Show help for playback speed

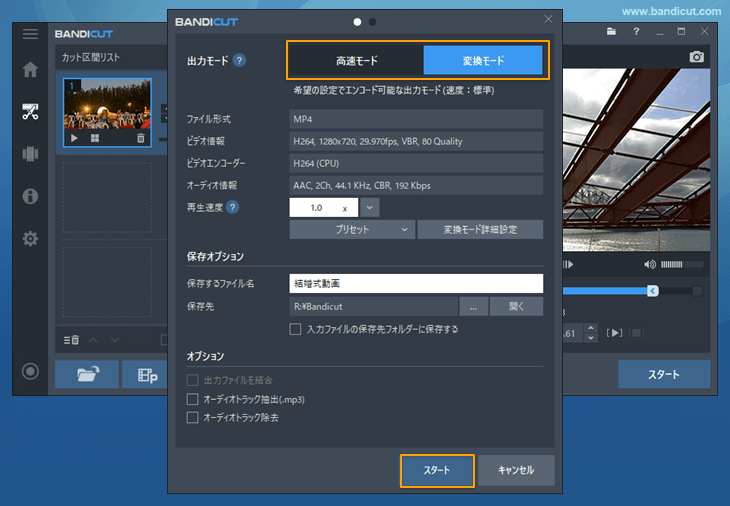(232, 207)
